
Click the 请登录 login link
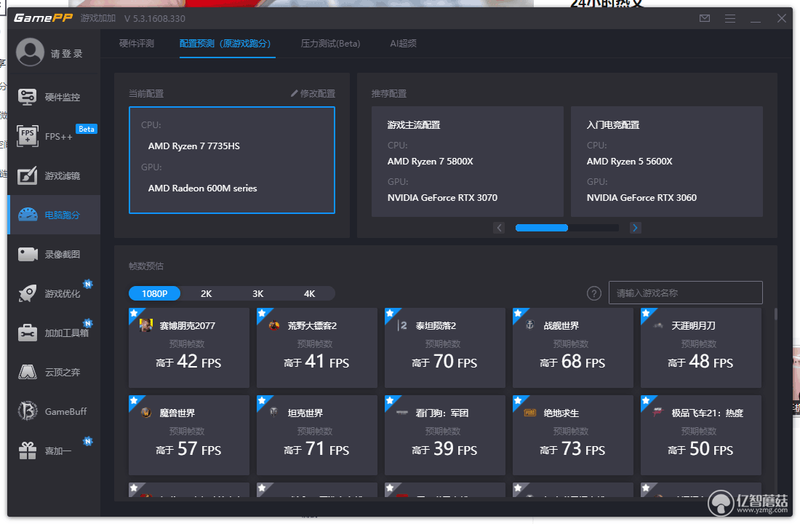(x=66, y=54)
